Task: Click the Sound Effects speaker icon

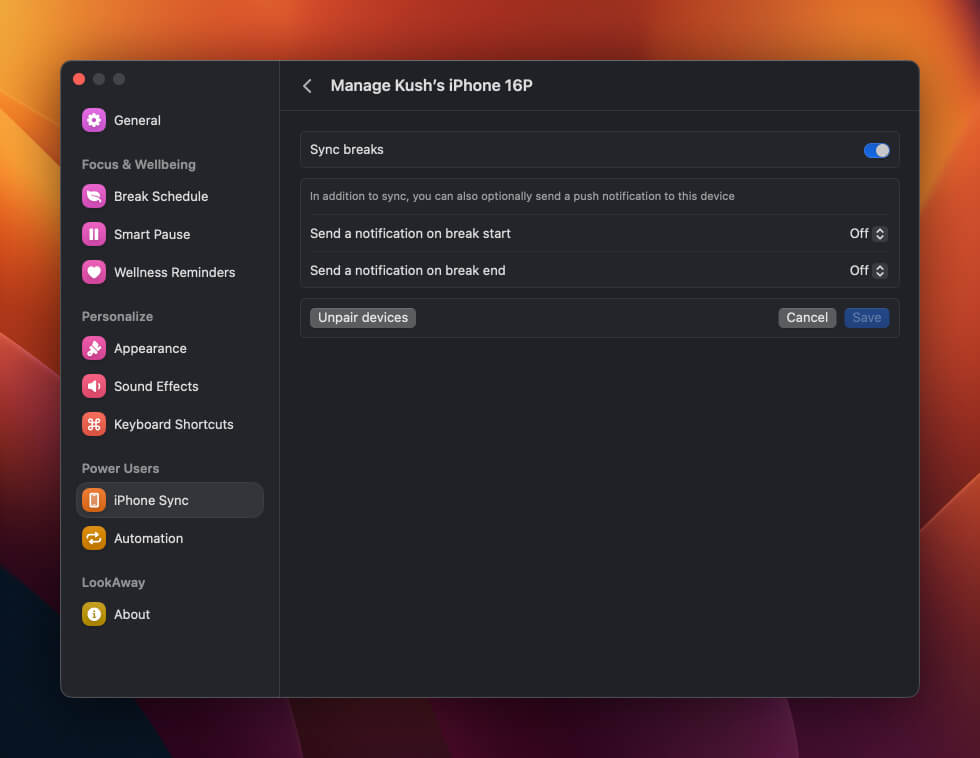Action: tap(93, 386)
